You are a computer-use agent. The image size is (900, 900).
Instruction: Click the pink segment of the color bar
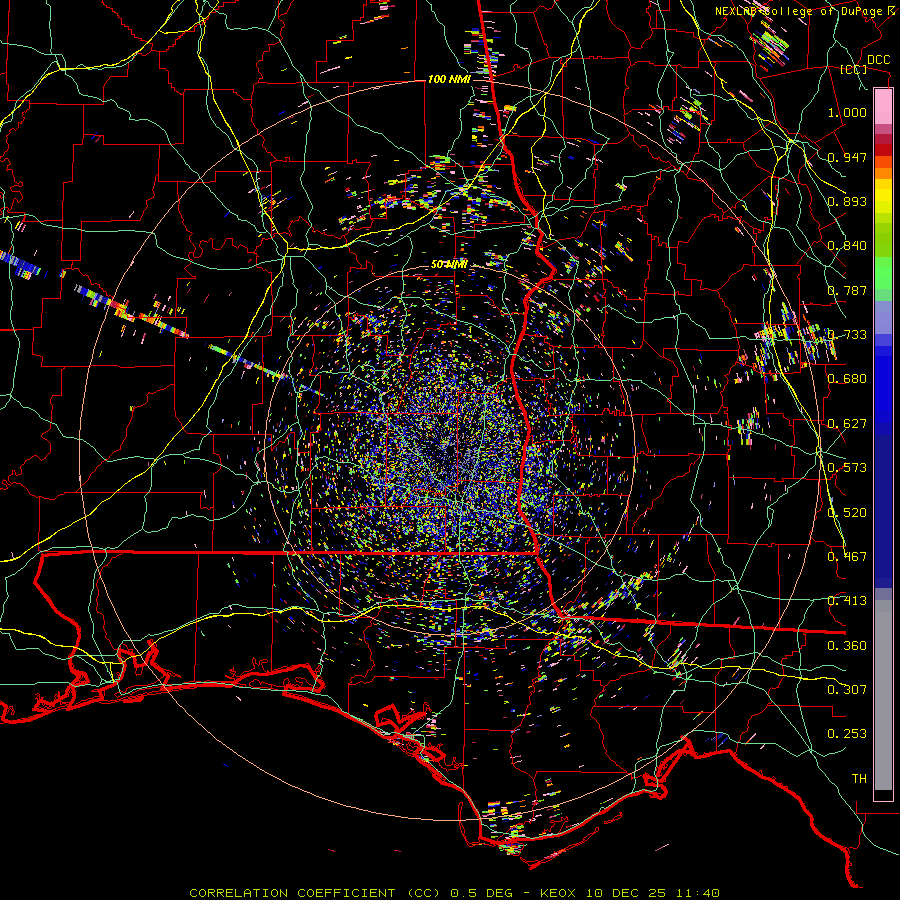click(883, 107)
